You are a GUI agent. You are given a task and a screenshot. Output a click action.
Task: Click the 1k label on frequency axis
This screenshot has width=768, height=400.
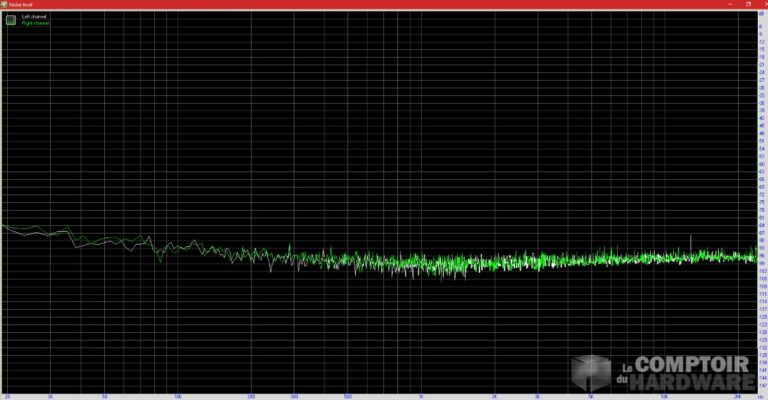click(421, 395)
